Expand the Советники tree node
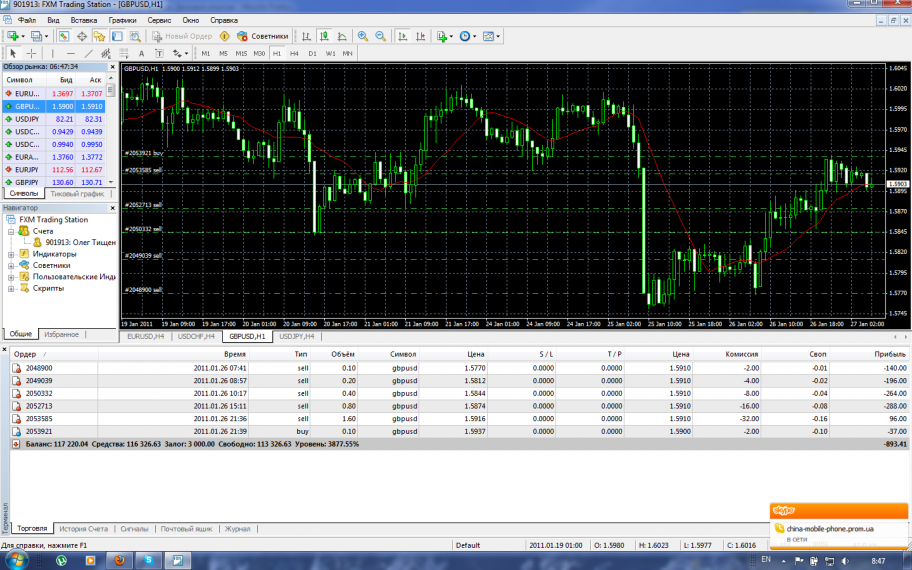The height and width of the screenshot is (570, 912). [x=11, y=266]
